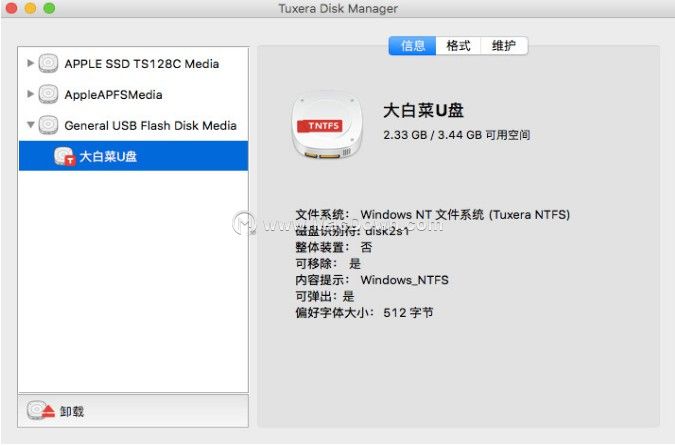
Task: Click the yellow minimize window button
Action: (31, 8)
